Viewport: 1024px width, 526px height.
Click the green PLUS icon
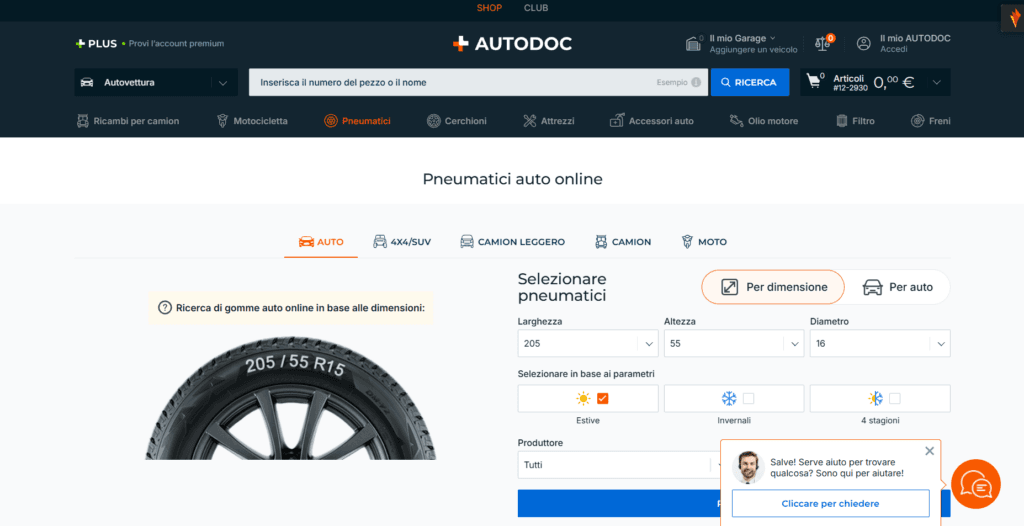click(80, 44)
